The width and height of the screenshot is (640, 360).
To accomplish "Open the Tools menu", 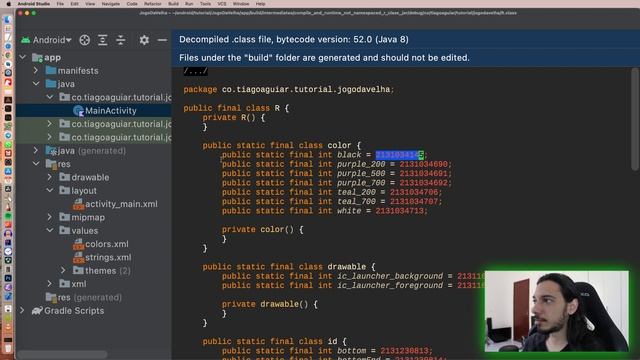I will click(205, 4).
